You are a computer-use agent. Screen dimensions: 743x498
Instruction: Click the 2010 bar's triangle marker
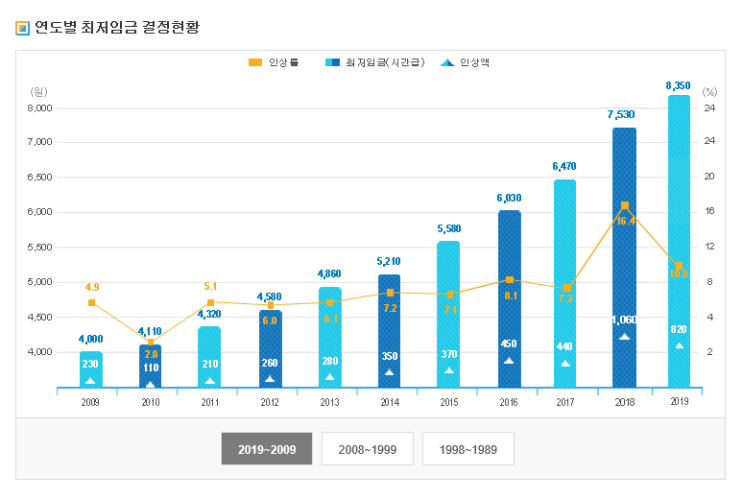coord(150,384)
